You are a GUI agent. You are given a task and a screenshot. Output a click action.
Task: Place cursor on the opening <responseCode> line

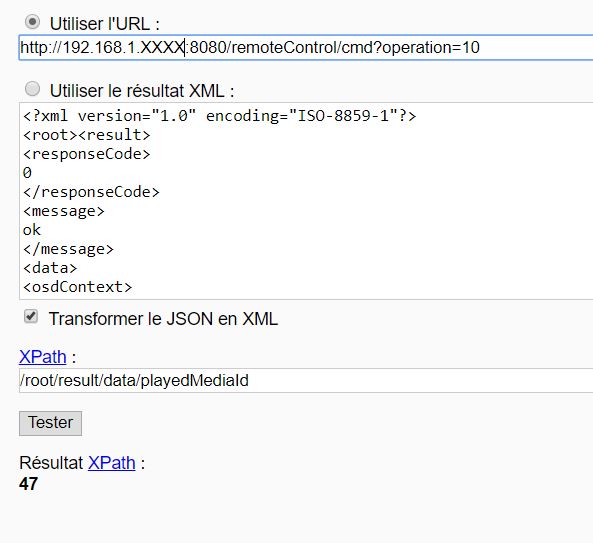(x=87, y=154)
